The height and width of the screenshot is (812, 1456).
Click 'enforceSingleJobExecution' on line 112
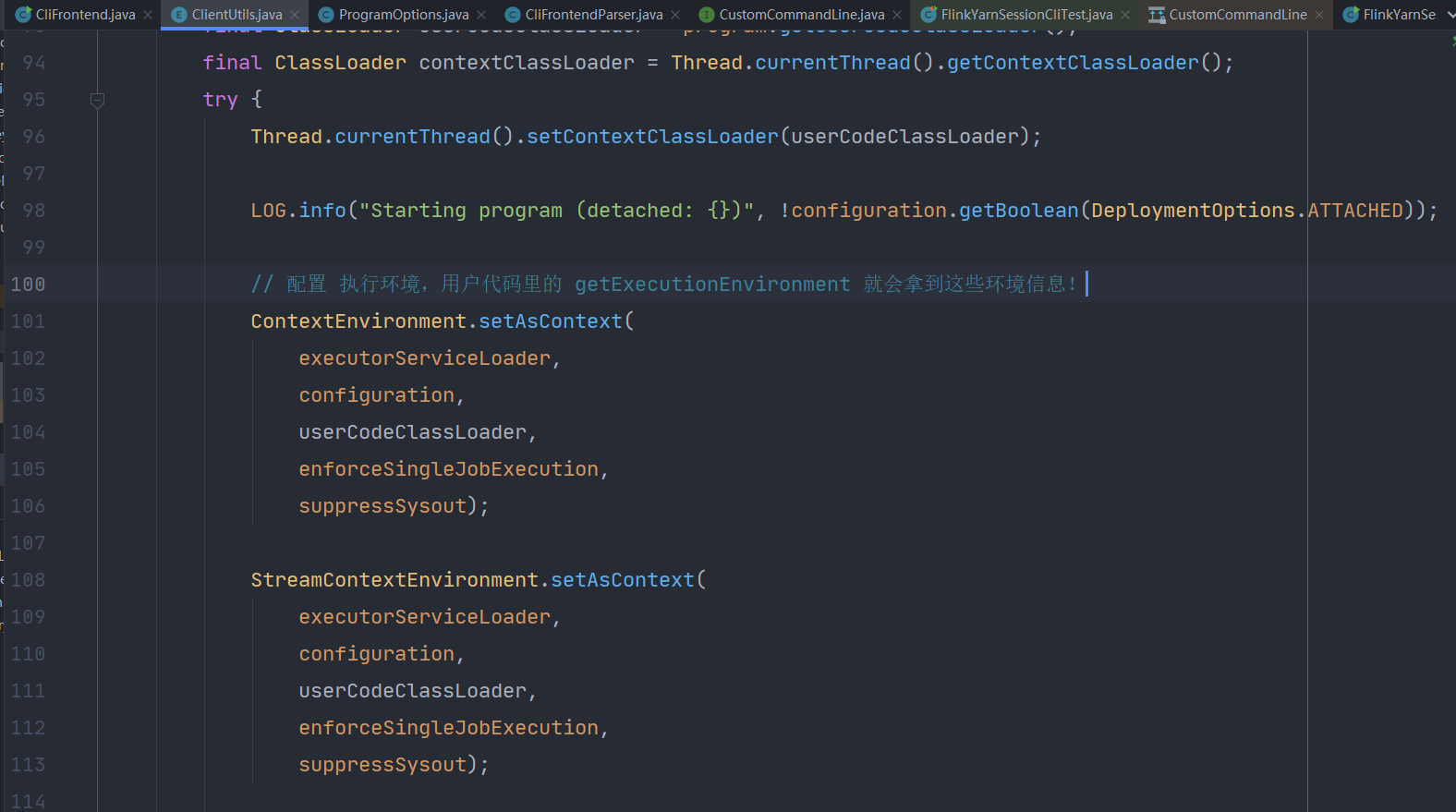coord(449,728)
